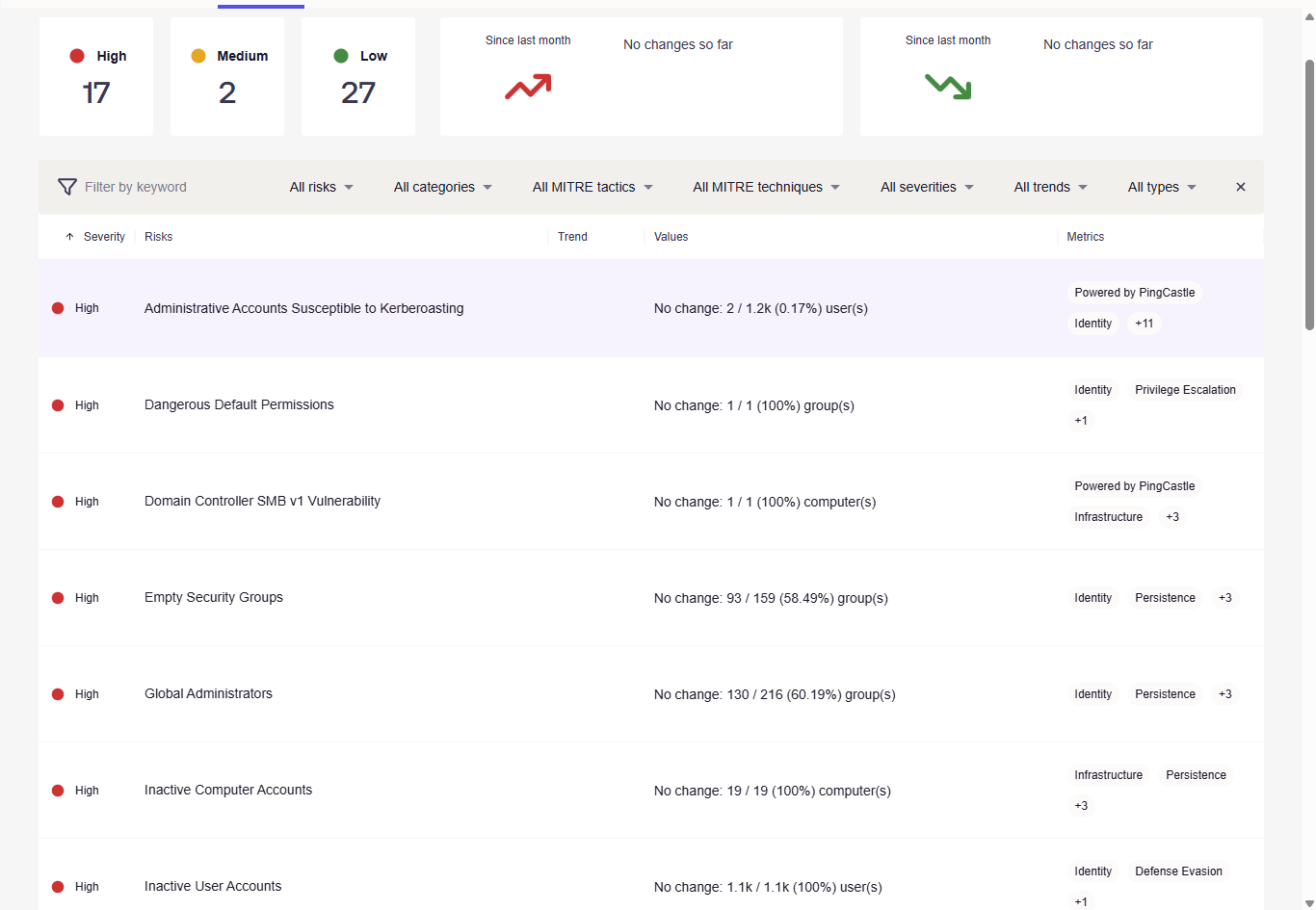Screen dimensions: 1316x910
Task: Expand the +3 badge on Empty Security Groups row
Action: click(x=1224, y=597)
